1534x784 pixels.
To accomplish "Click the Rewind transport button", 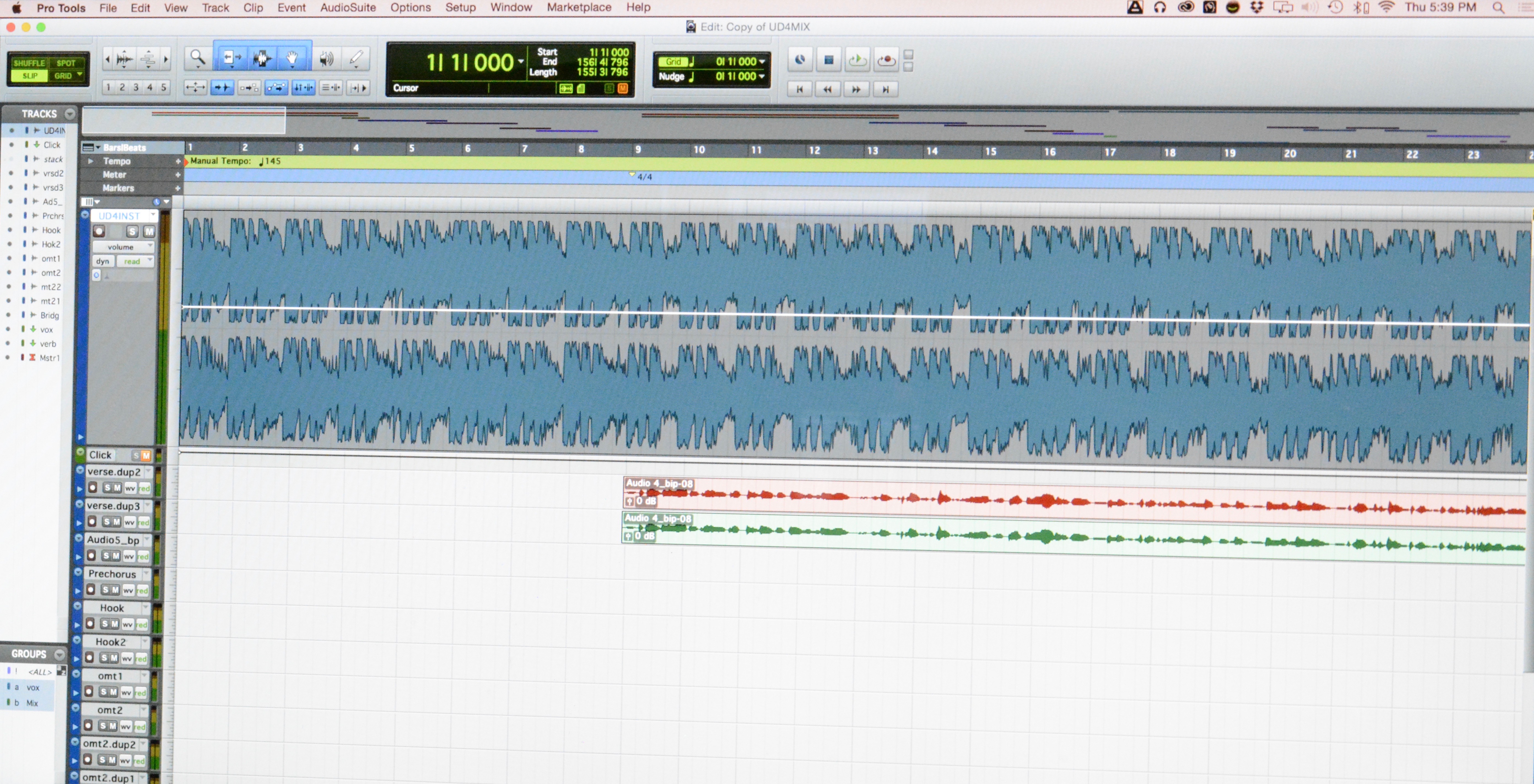I will click(x=828, y=89).
